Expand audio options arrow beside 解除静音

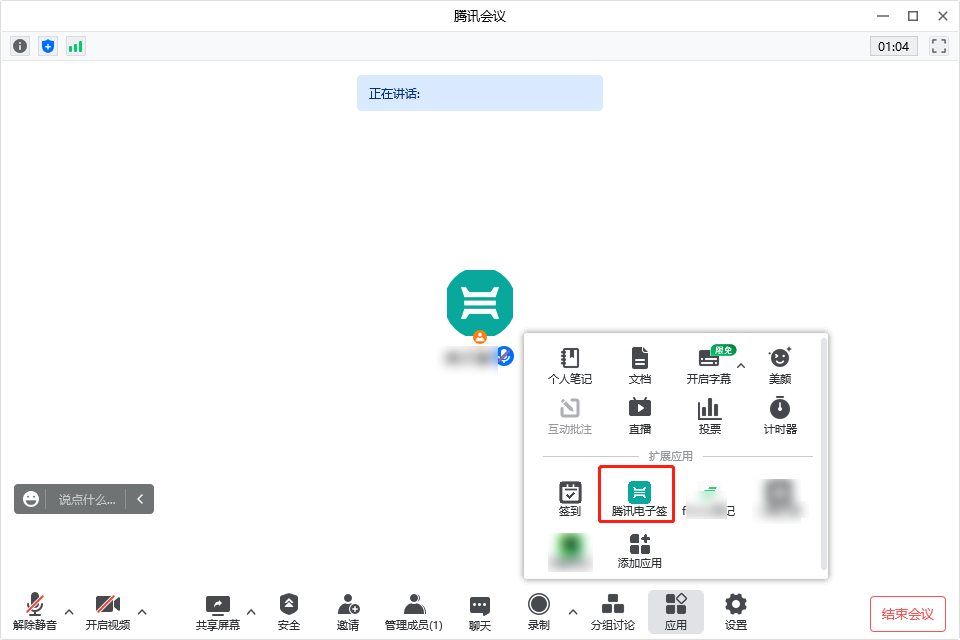(69, 612)
